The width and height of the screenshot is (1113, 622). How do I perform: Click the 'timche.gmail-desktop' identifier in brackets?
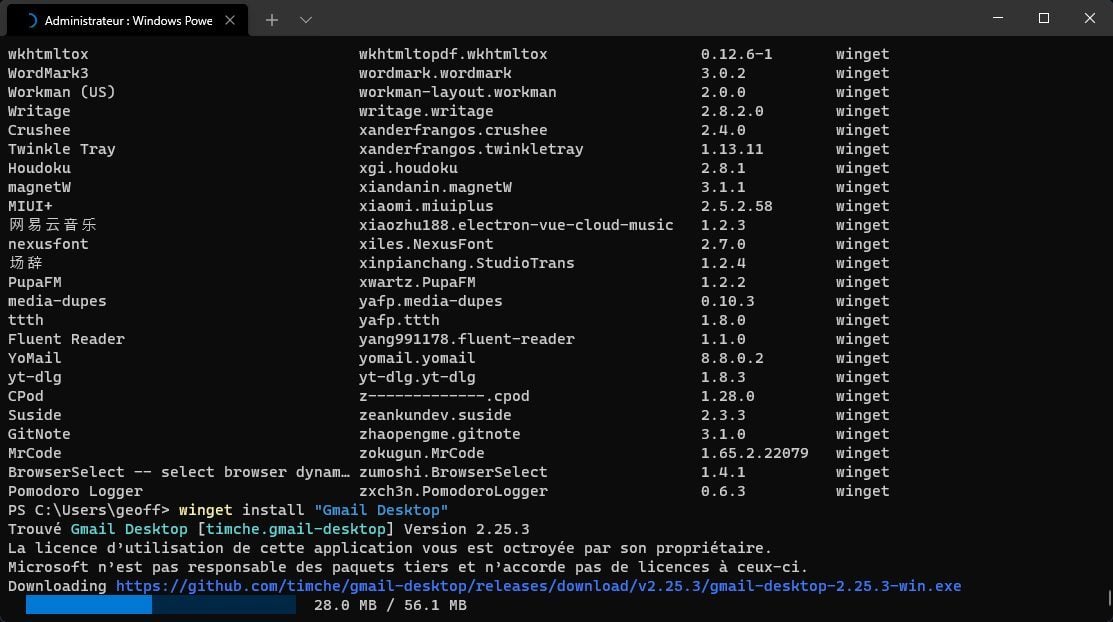click(295, 530)
